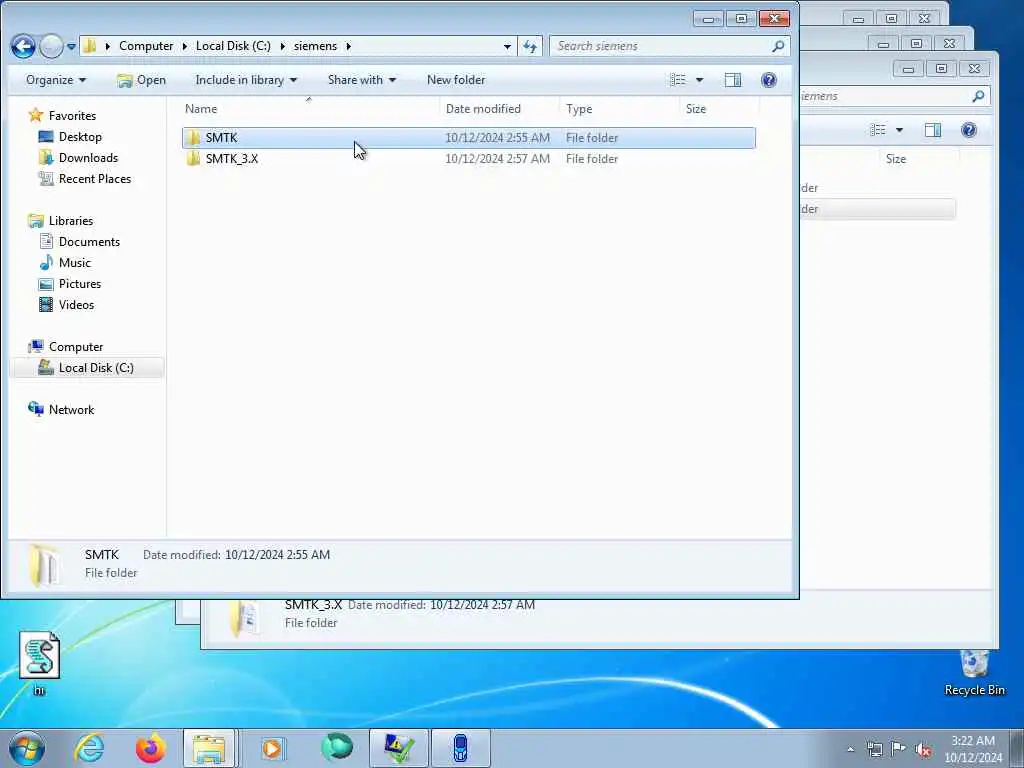Open view options in background window

coord(899,130)
